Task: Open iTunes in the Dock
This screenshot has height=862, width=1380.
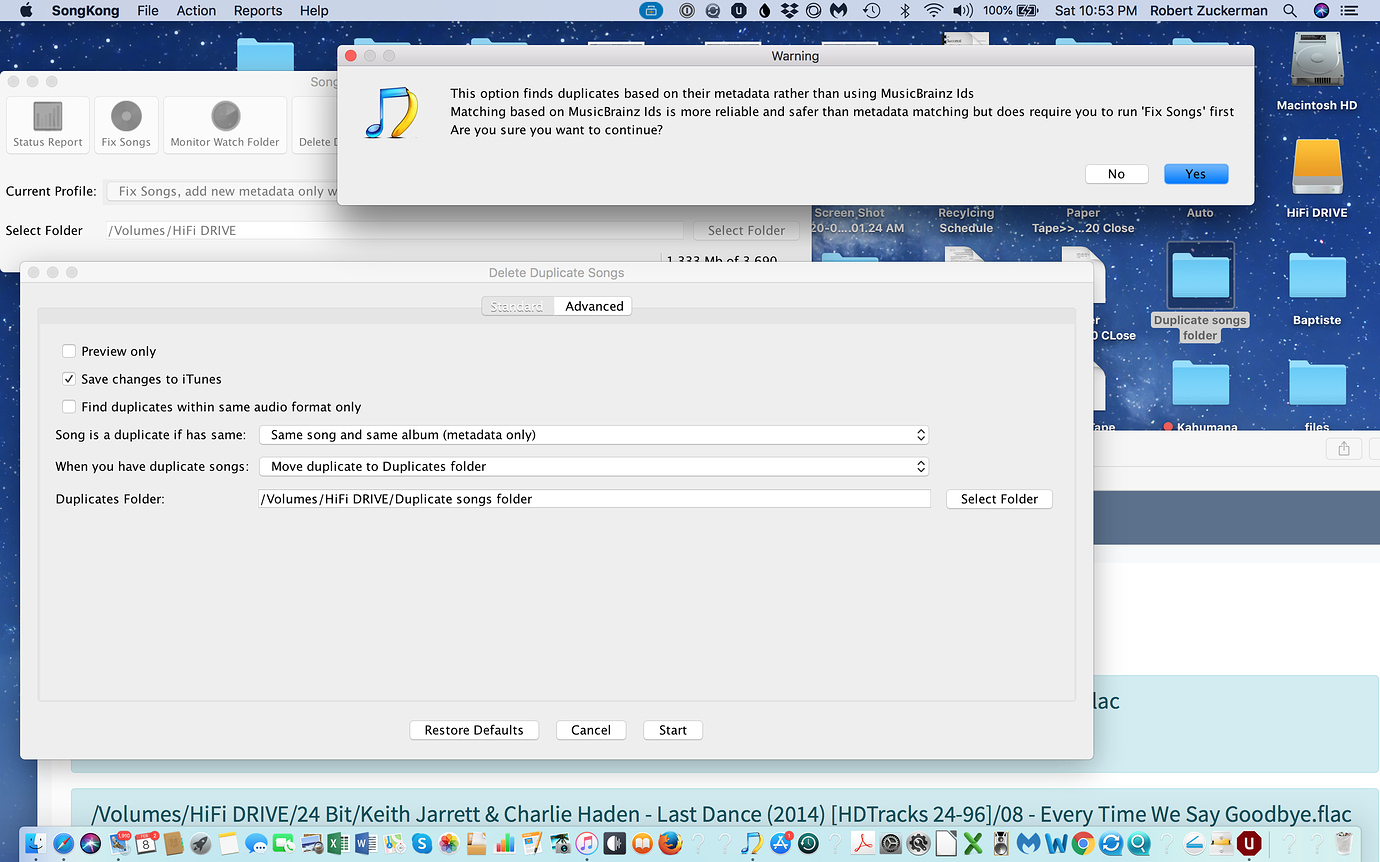Action: click(x=587, y=843)
